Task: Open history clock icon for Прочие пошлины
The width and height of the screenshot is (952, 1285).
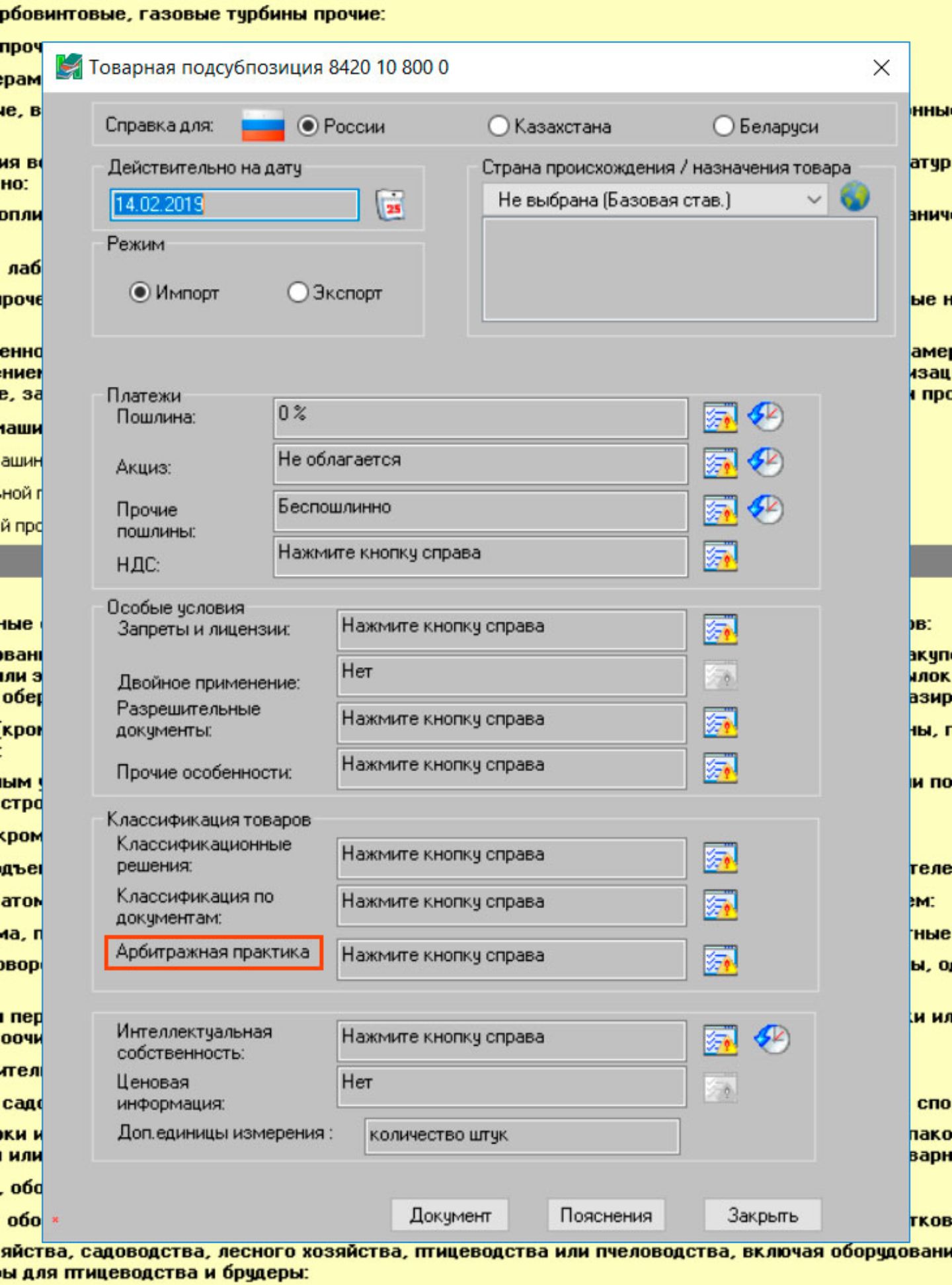Action: click(765, 509)
